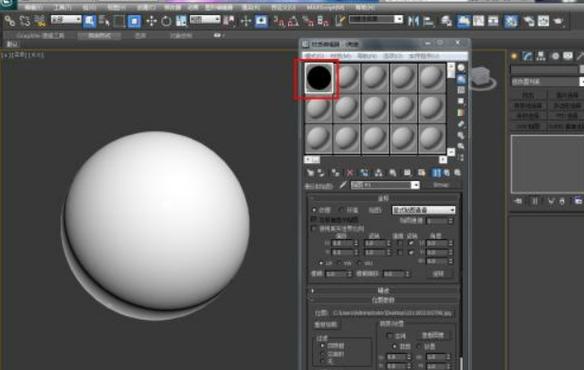The image size is (584, 370).
Task: Open the Mapping type dropdown
Action: 424,210
